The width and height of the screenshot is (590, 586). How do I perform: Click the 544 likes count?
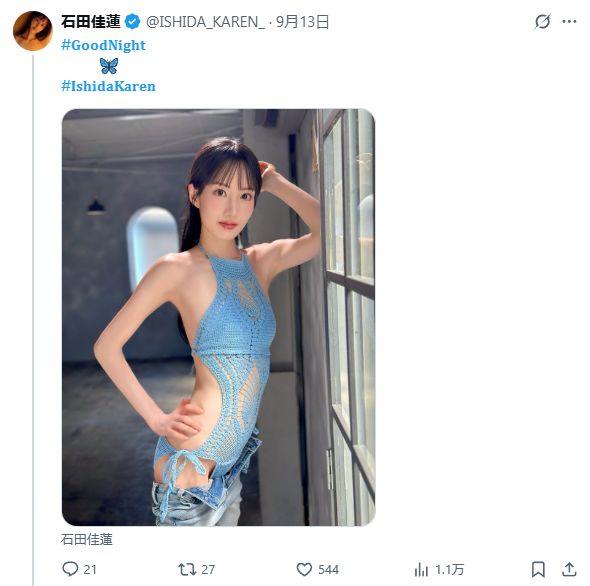pos(328,569)
